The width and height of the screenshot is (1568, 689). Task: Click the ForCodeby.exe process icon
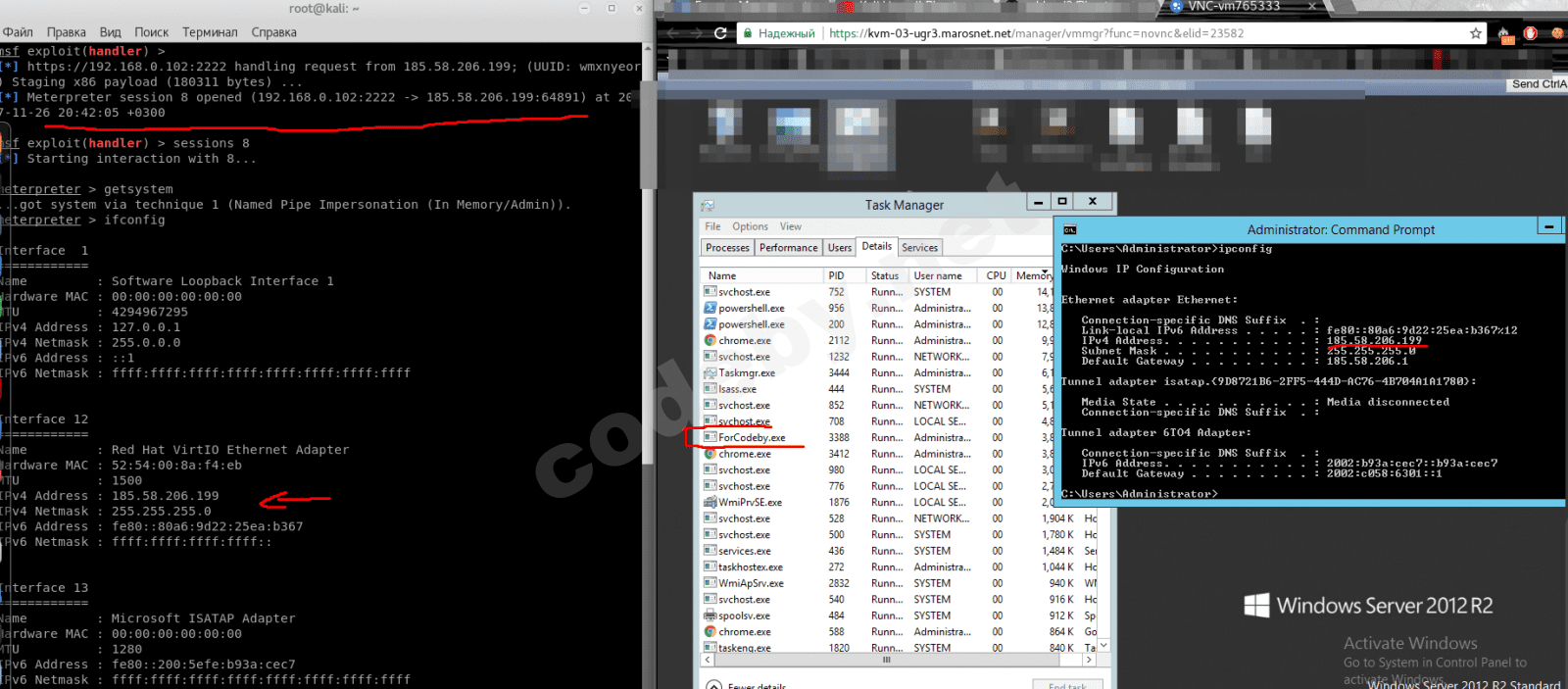click(x=710, y=437)
